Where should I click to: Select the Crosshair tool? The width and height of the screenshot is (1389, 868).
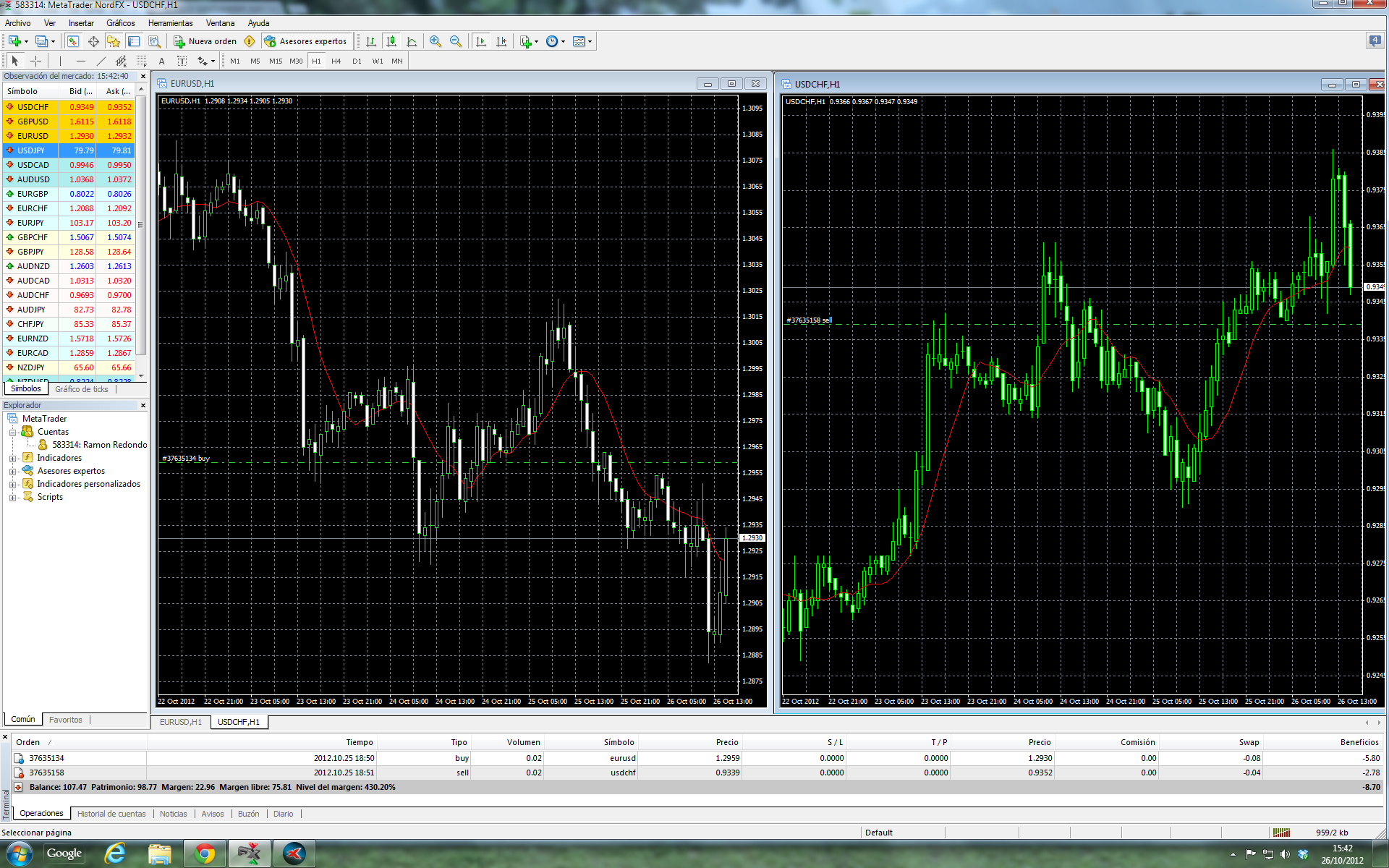click(x=35, y=61)
